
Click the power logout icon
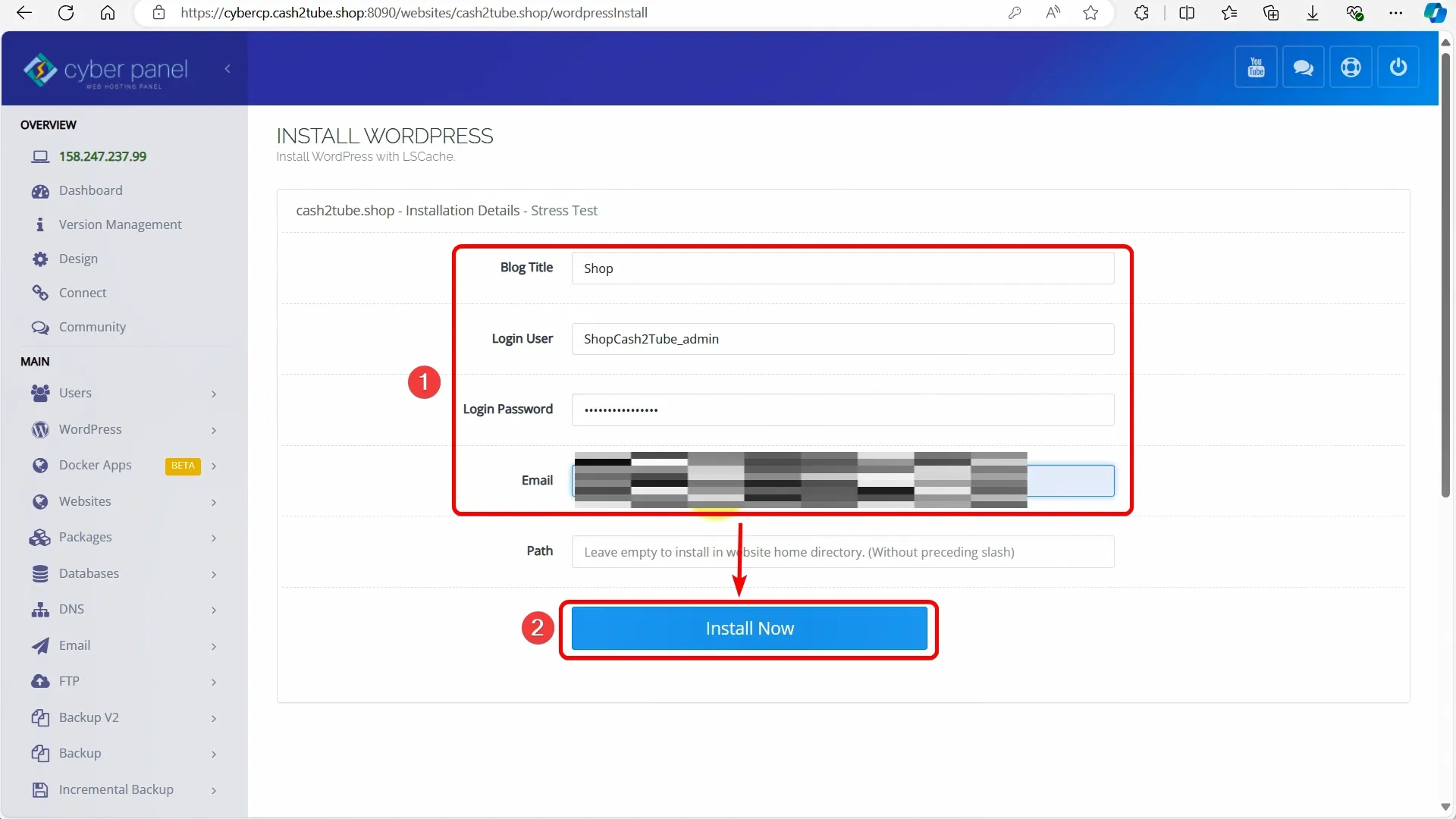(x=1398, y=67)
